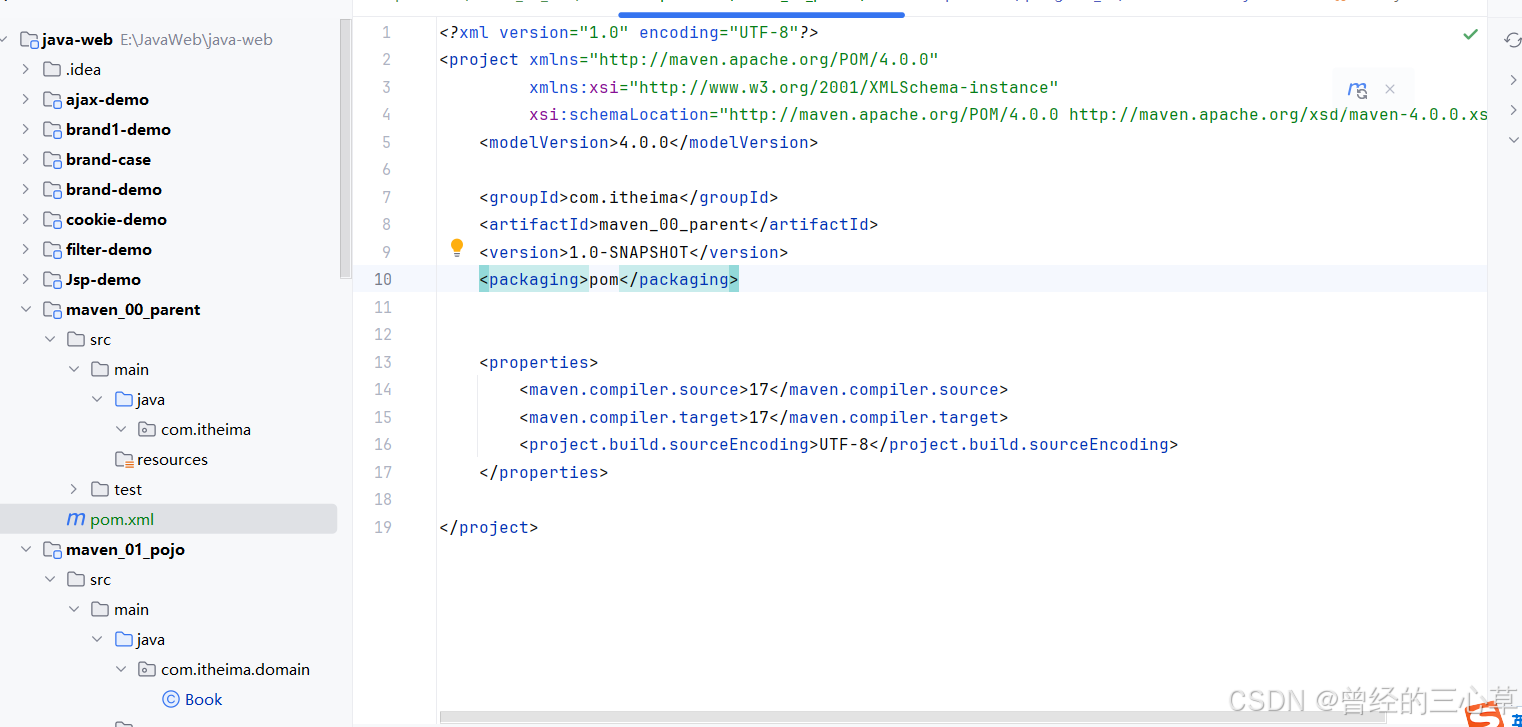Click the com.itheima.domain package icon

pos(147,669)
